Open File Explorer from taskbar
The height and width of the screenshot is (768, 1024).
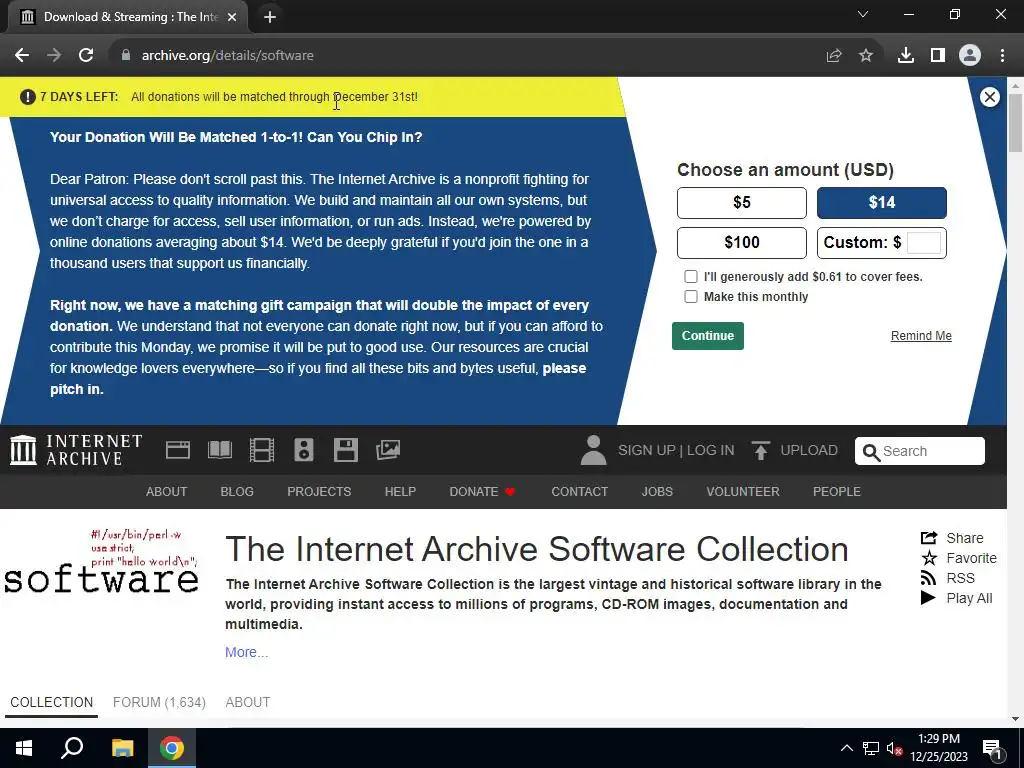tap(122, 748)
